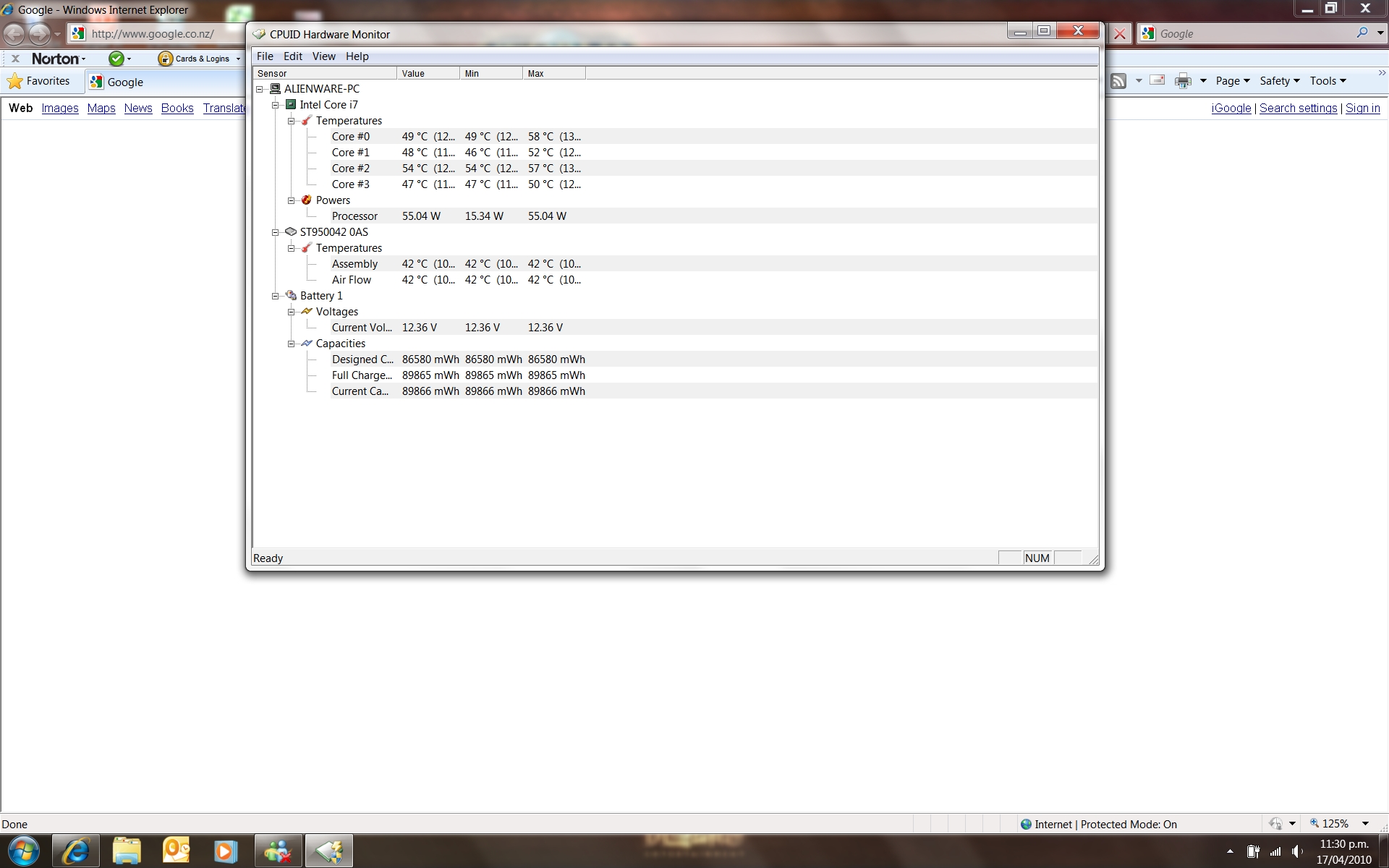Open Windows Media Player from taskbar

(225, 851)
